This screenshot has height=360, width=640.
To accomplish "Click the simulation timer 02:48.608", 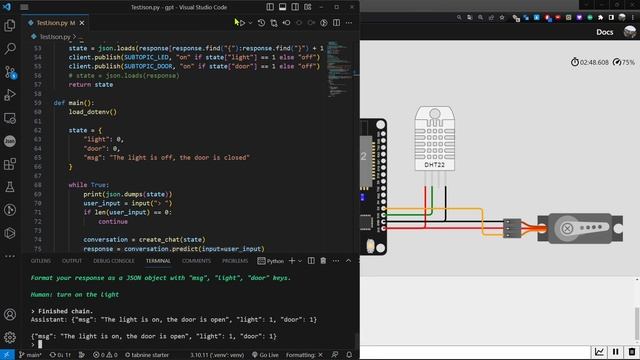I will pyautogui.click(x=590, y=62).
